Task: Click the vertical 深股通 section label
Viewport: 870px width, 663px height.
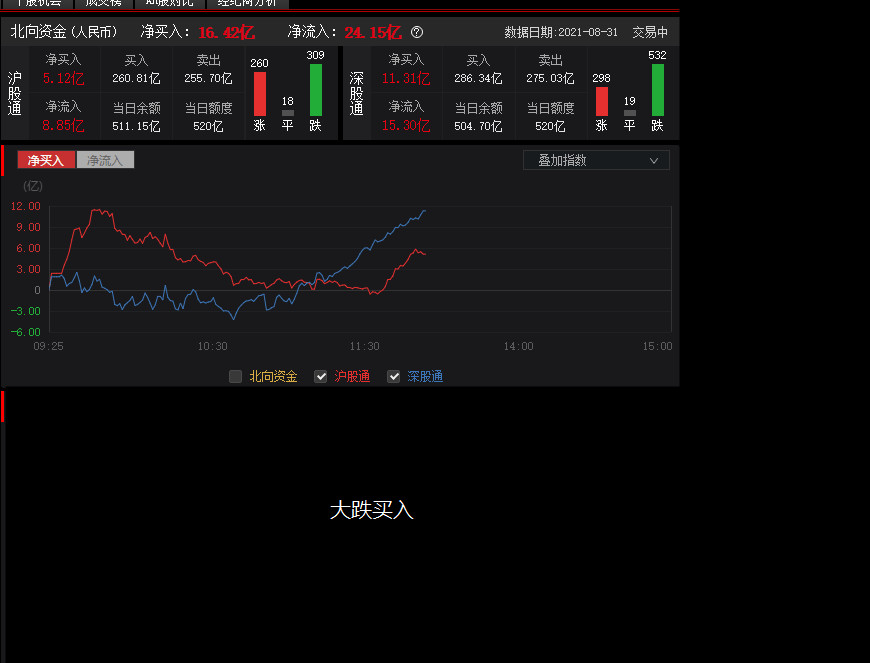Action: (x=356, y=93)
